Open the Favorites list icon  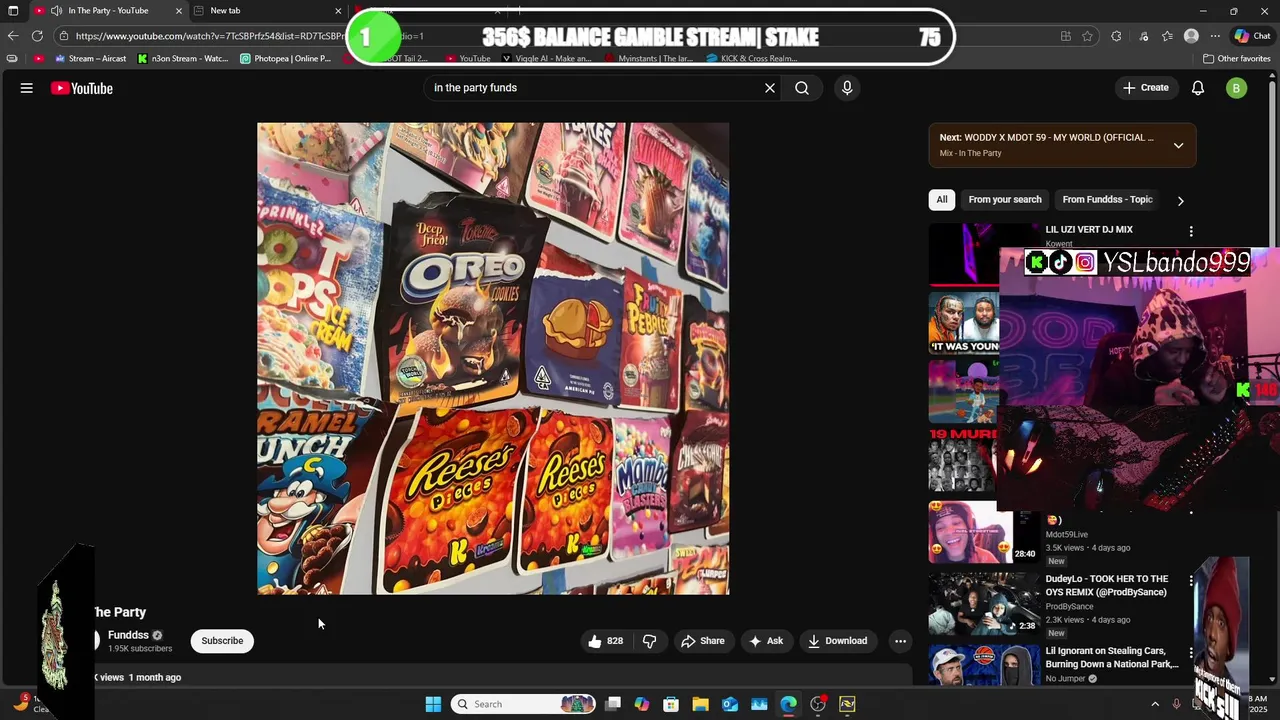(1167, 36)
